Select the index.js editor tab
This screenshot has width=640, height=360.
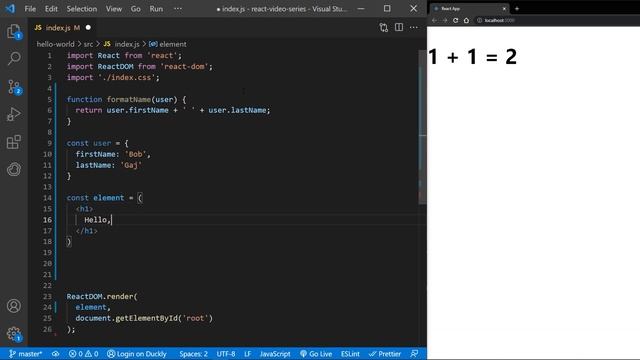coord(62,28)
